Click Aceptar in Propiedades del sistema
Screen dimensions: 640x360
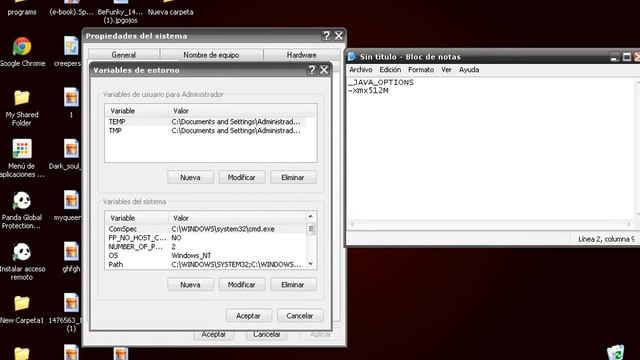pos(214,334)
